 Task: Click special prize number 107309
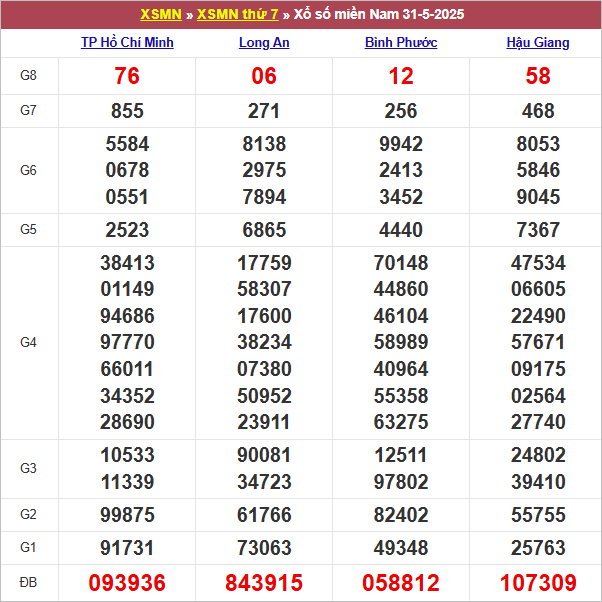[x=538, y=583]
